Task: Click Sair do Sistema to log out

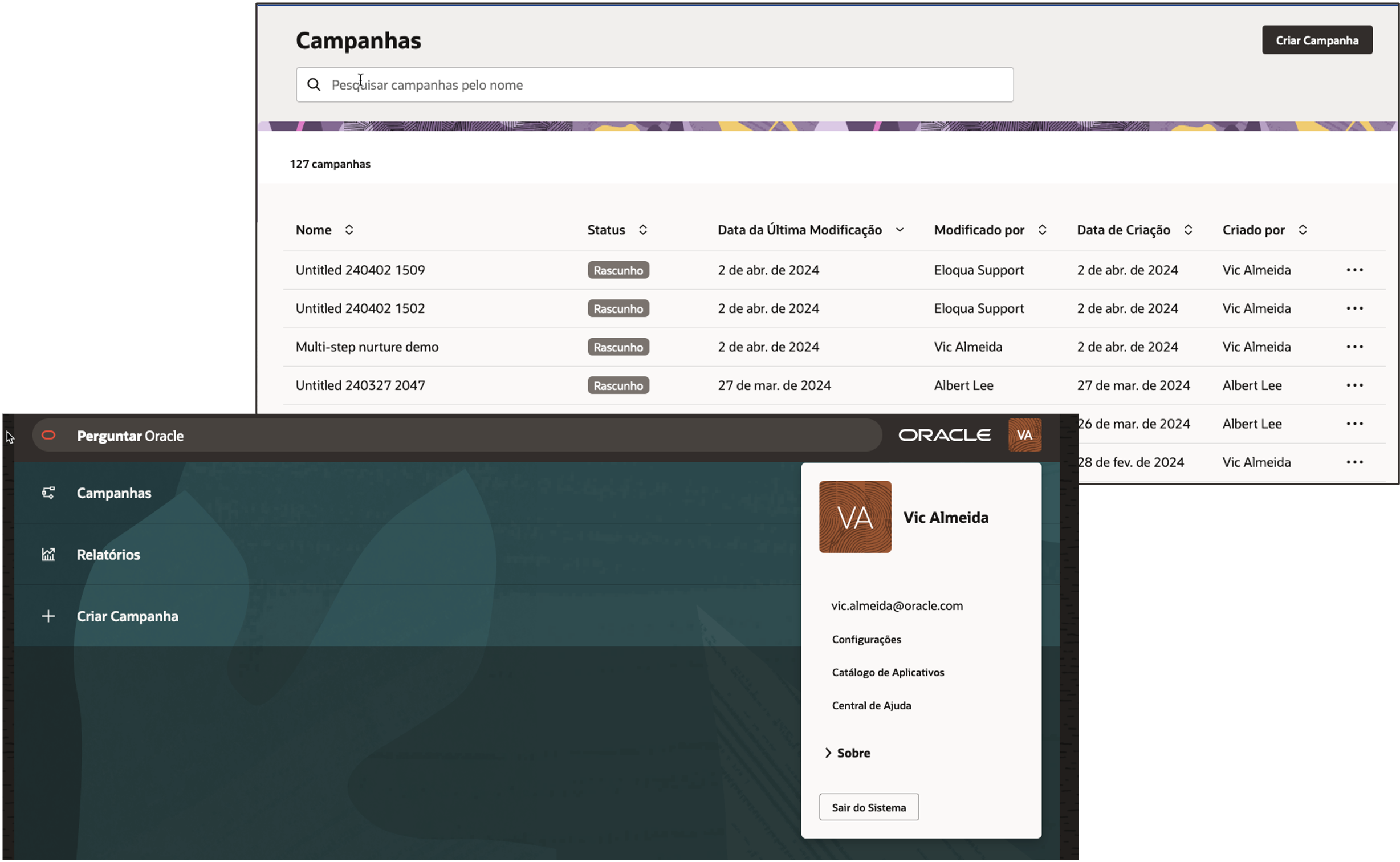Action: (x=868, y=807)
